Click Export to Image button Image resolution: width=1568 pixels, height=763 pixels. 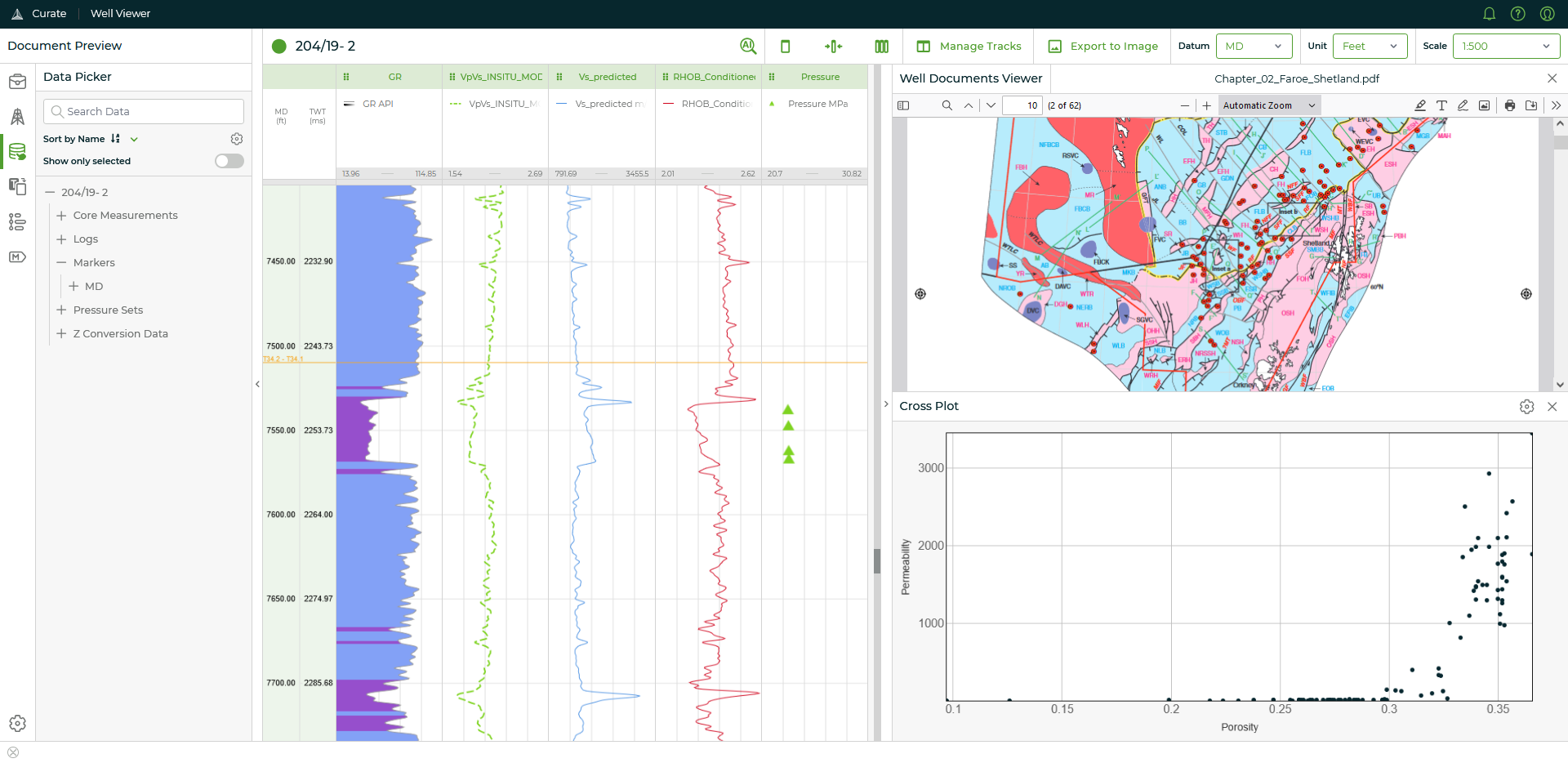(x=1102, y=47)
